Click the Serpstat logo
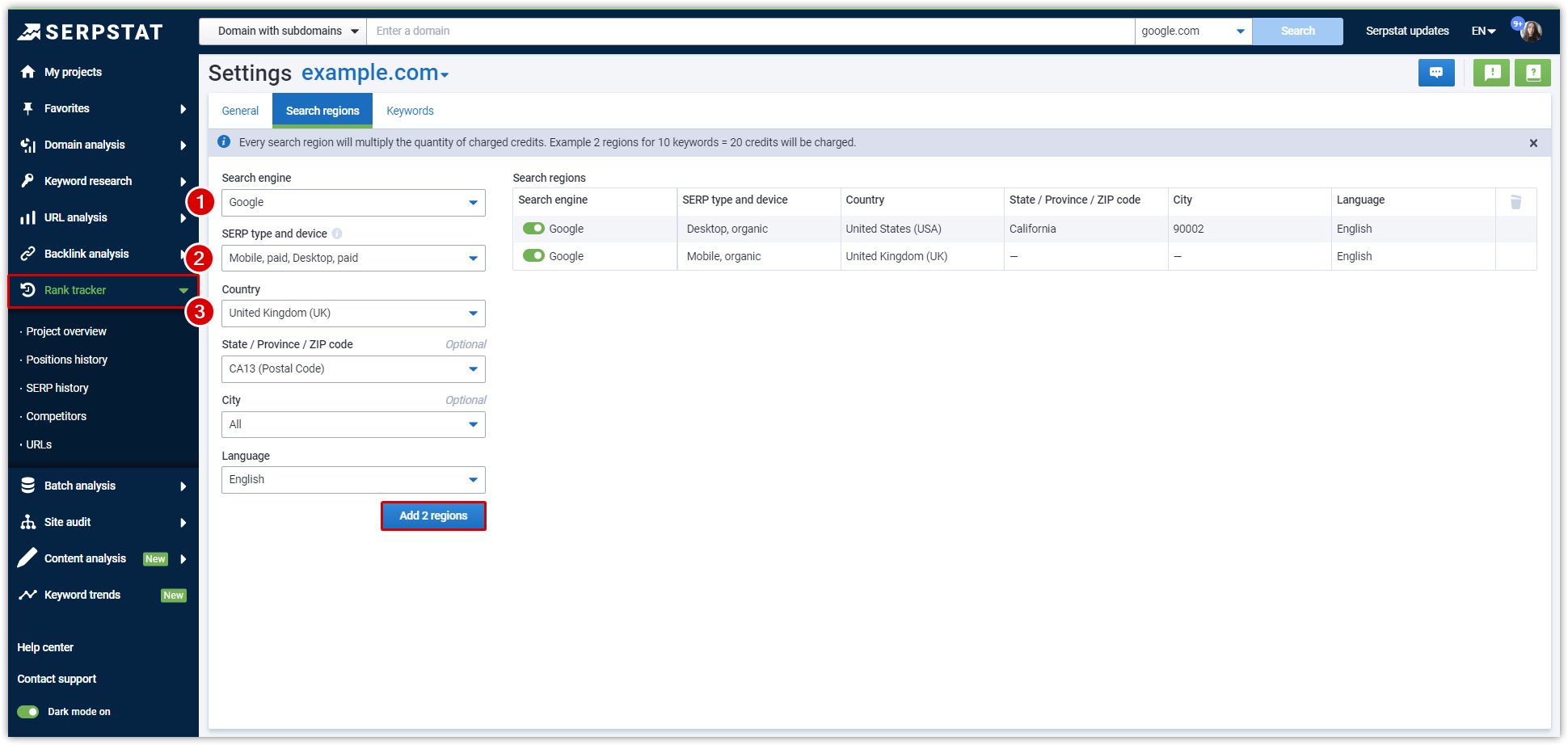This screenshot has width=1568, height=745. point(90,32)
